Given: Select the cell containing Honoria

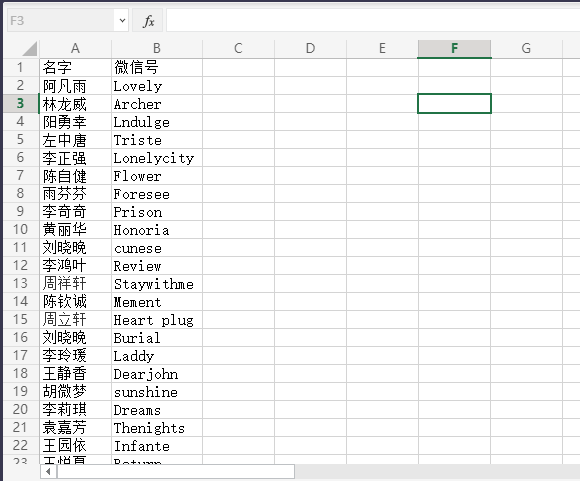Looking at the screenshot, I should 157,229.
